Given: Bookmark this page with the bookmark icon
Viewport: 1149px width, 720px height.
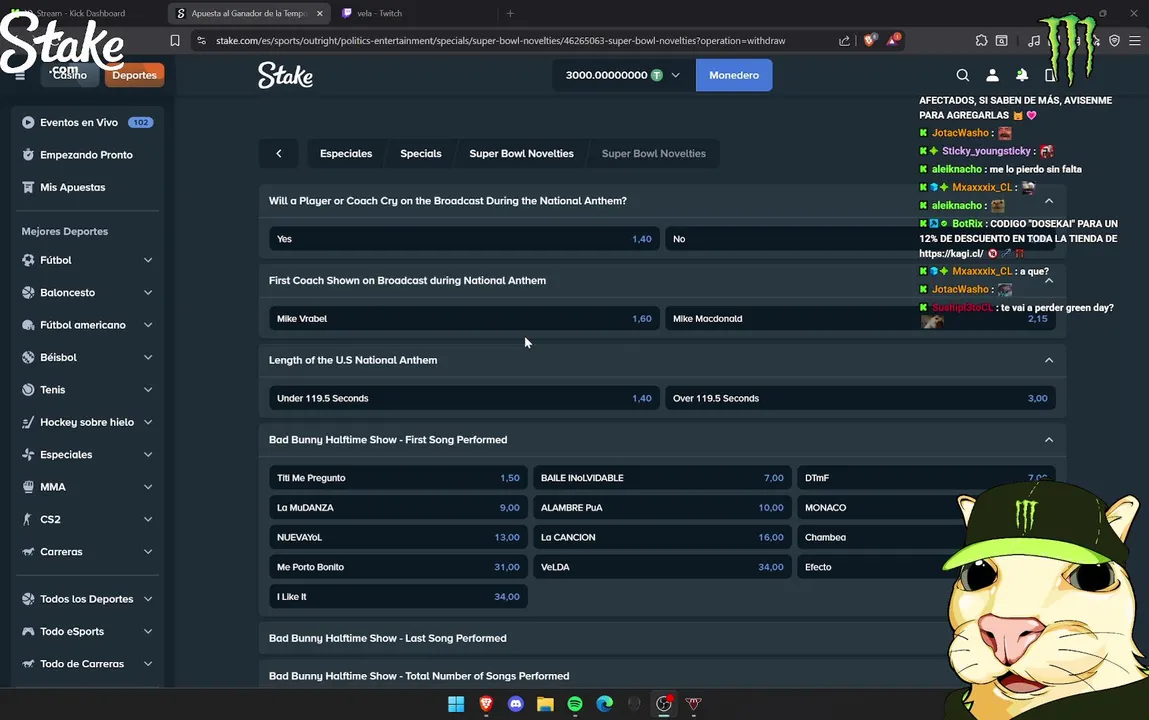Looking at the screenshot, I should [x=174, y=41].
